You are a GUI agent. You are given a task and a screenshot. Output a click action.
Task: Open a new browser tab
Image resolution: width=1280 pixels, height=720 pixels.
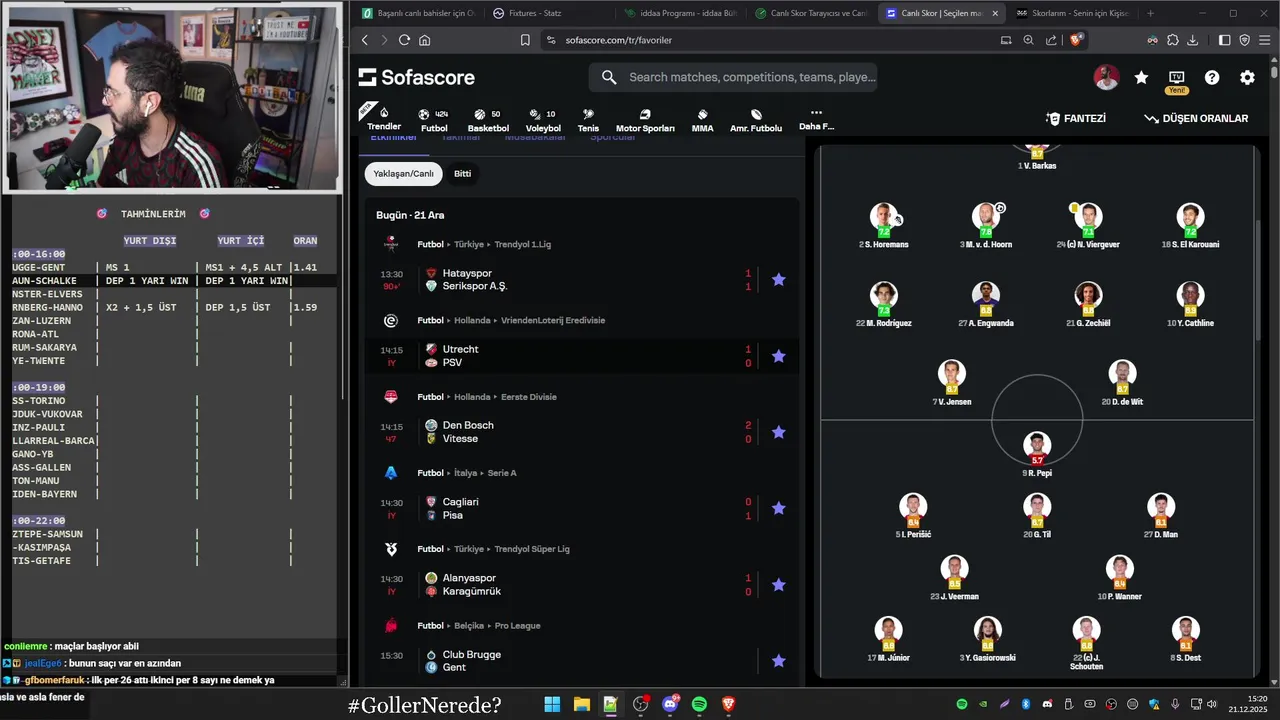pos(1150,13)
